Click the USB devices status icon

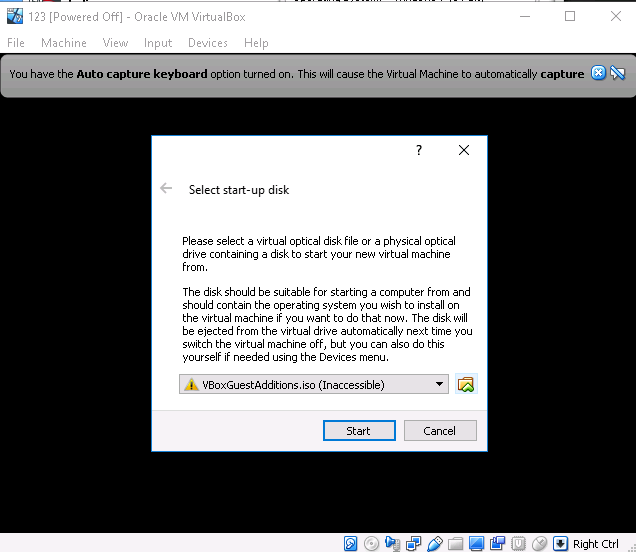tap(435, 544)
